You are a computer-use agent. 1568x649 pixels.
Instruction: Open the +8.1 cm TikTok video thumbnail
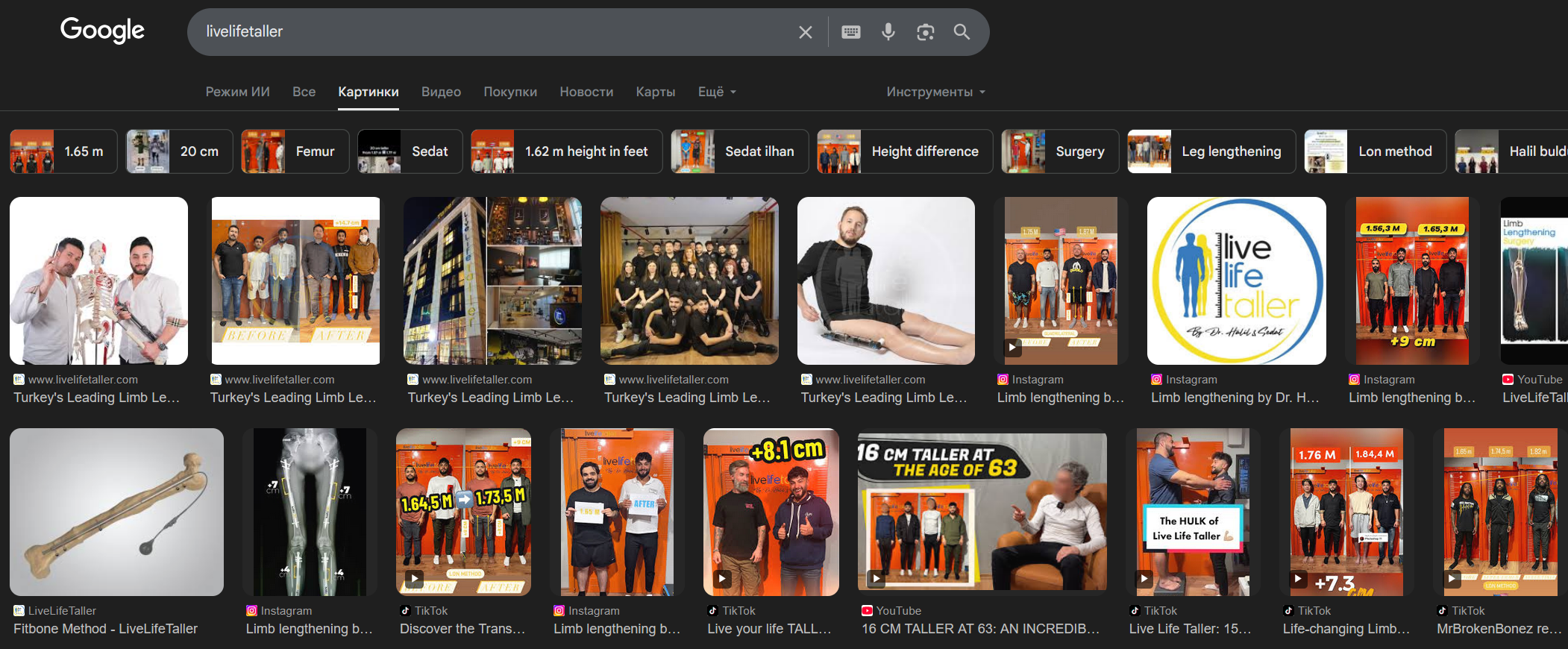tap(771, 512)
